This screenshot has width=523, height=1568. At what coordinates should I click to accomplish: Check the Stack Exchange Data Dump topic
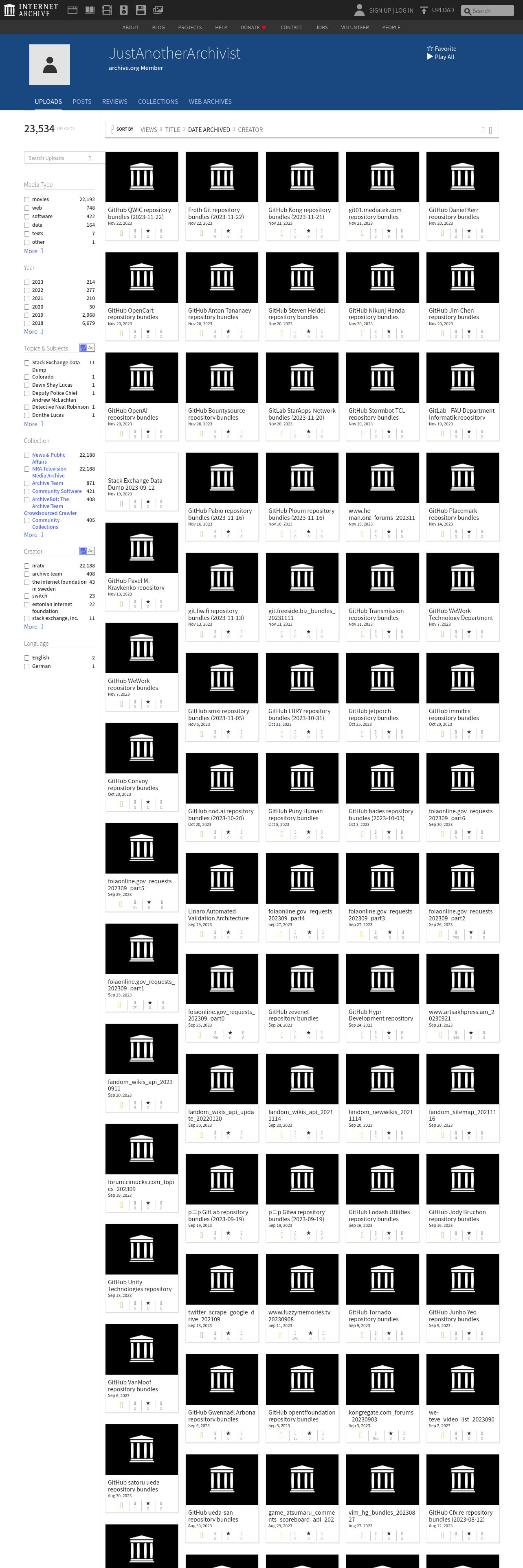tap(27, 363)
